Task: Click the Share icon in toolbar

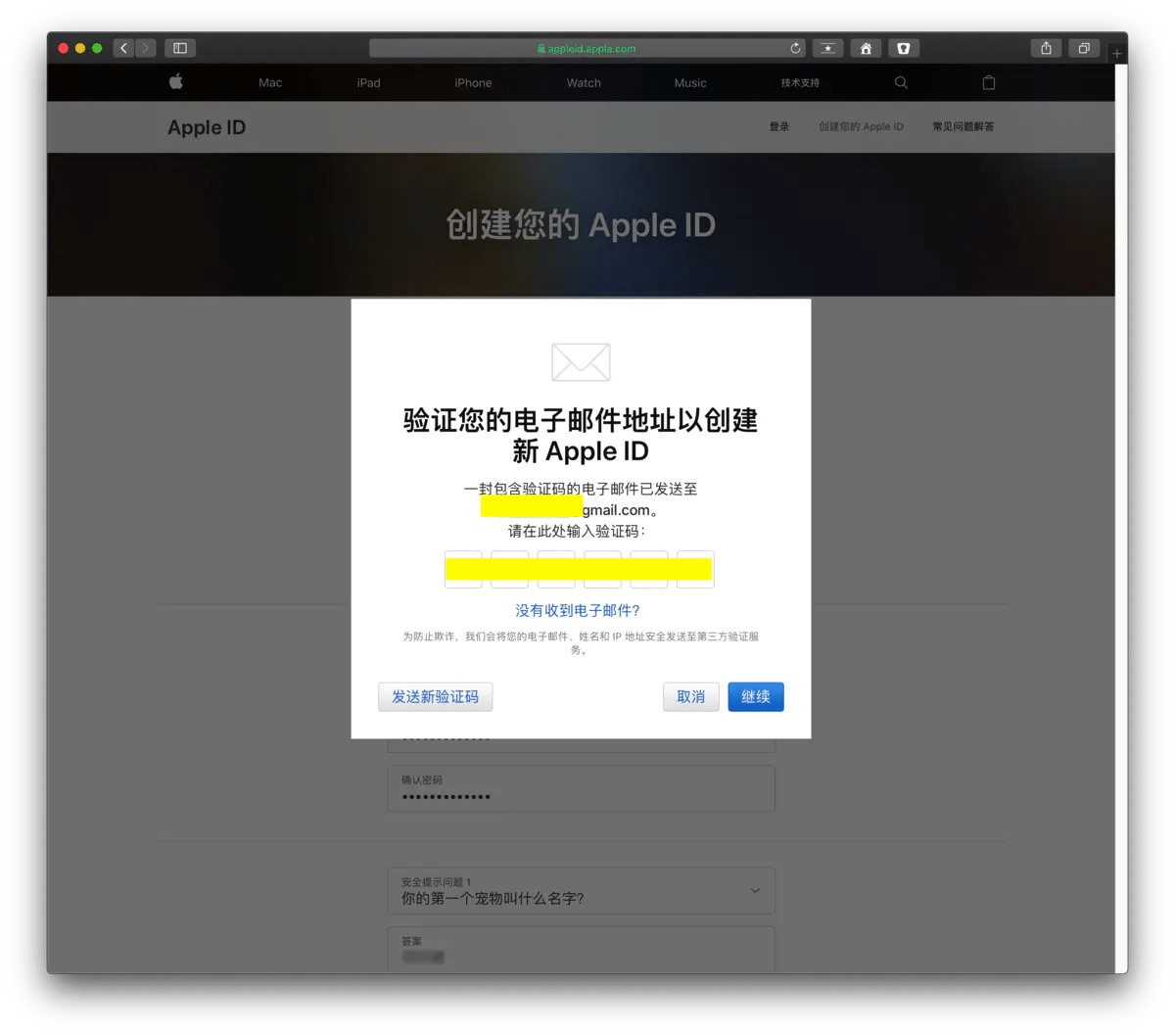Action: pyautogui.click(x=1046, y=48)
